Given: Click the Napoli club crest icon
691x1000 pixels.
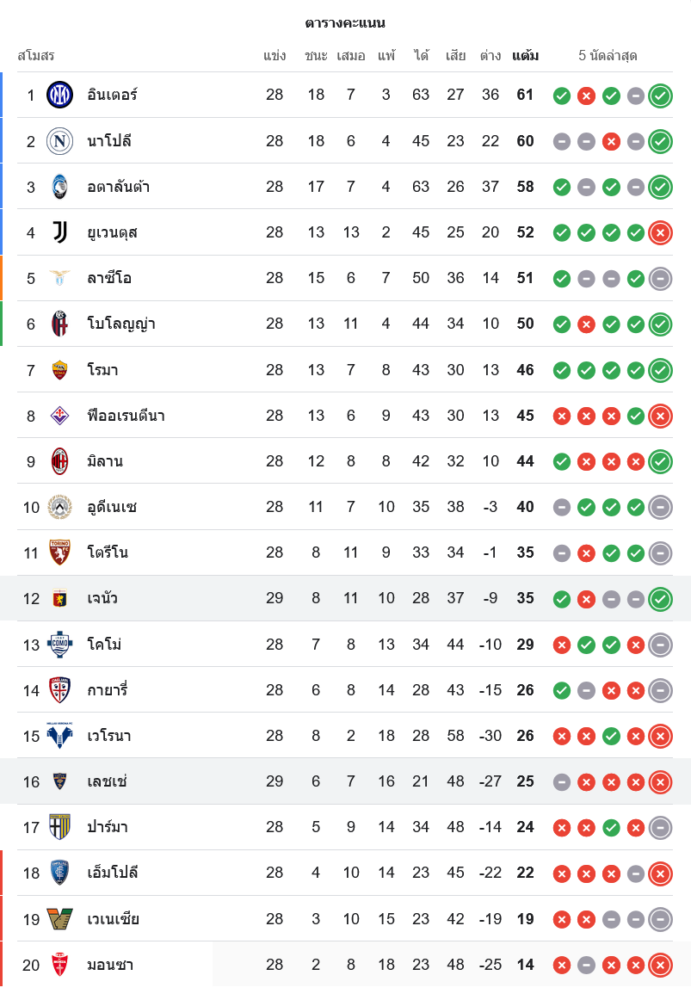Looking at the screenshot, I should pyautogui.click(x=60, y=141).
